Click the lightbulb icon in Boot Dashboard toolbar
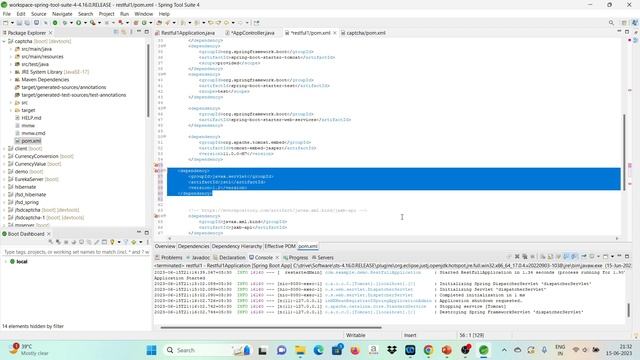The width and height of the screenshot is (640, 360). (112, 242)
